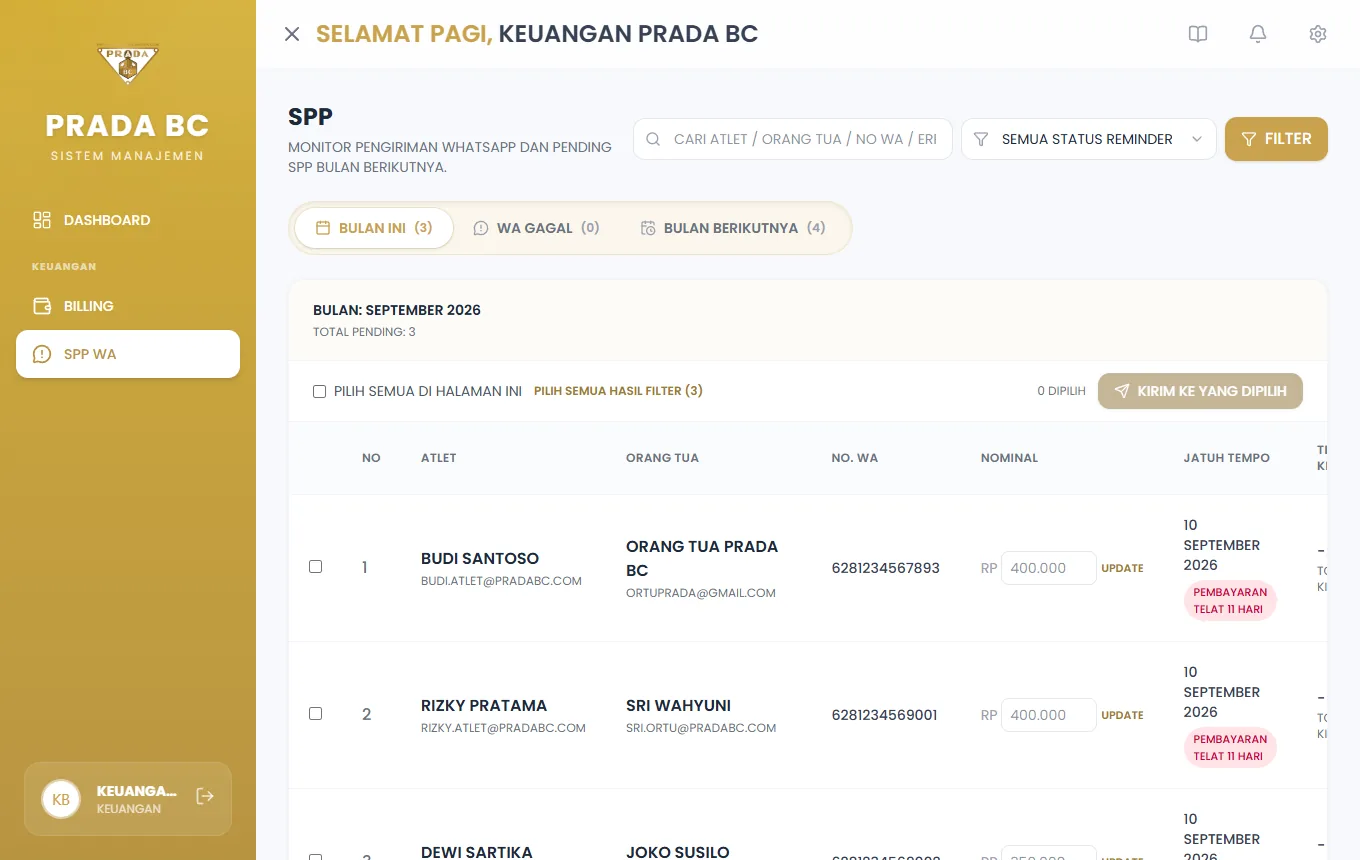Click email ortuprada@gmail.com
This screenshot has width=1360, height=860.
[x=701, y=593]
